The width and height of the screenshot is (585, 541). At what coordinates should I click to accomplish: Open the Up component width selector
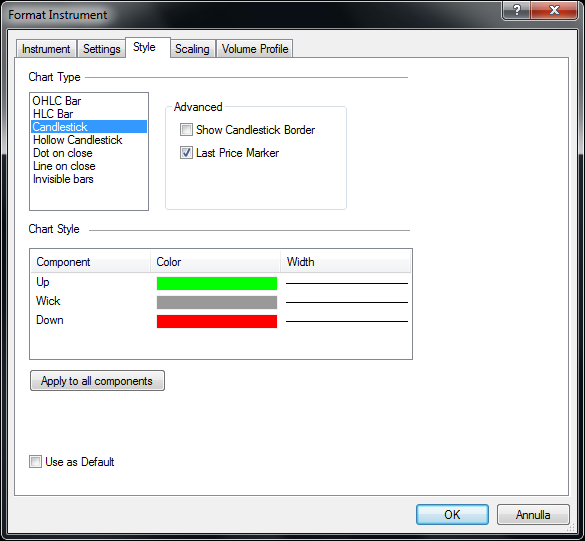(x=347, y=283)
